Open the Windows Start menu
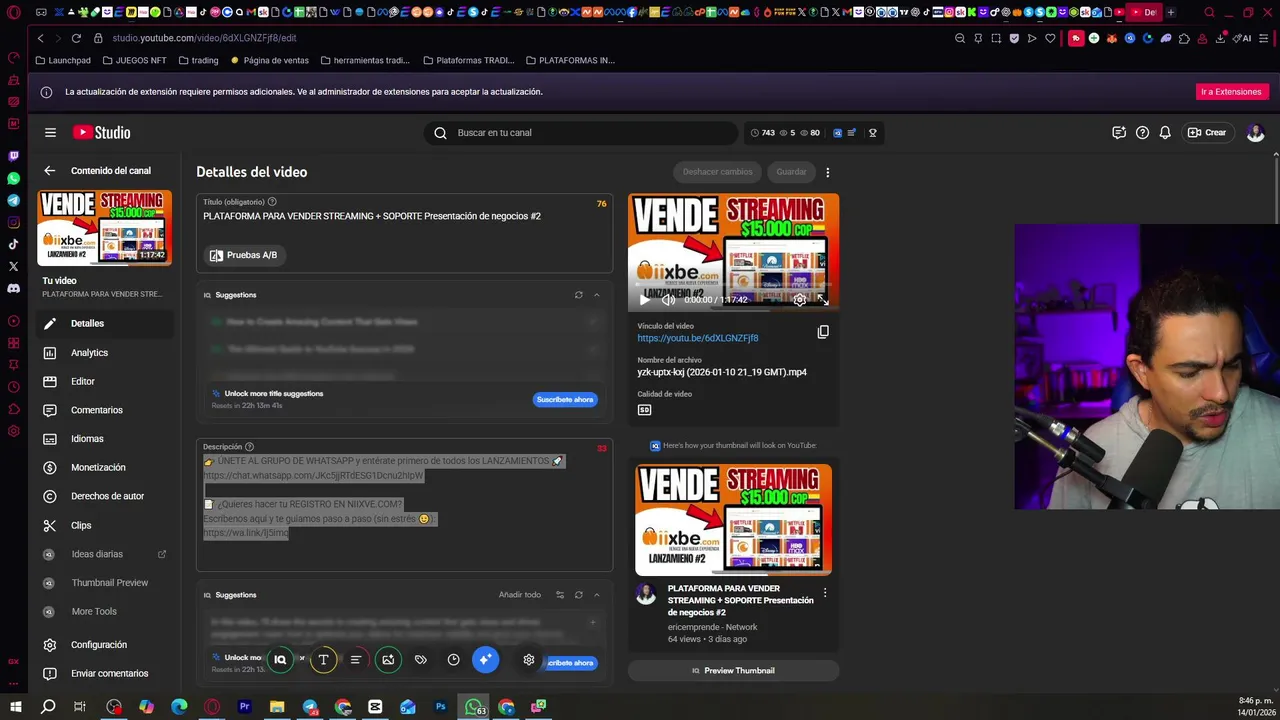The image size is (1280, 720). 15,707
